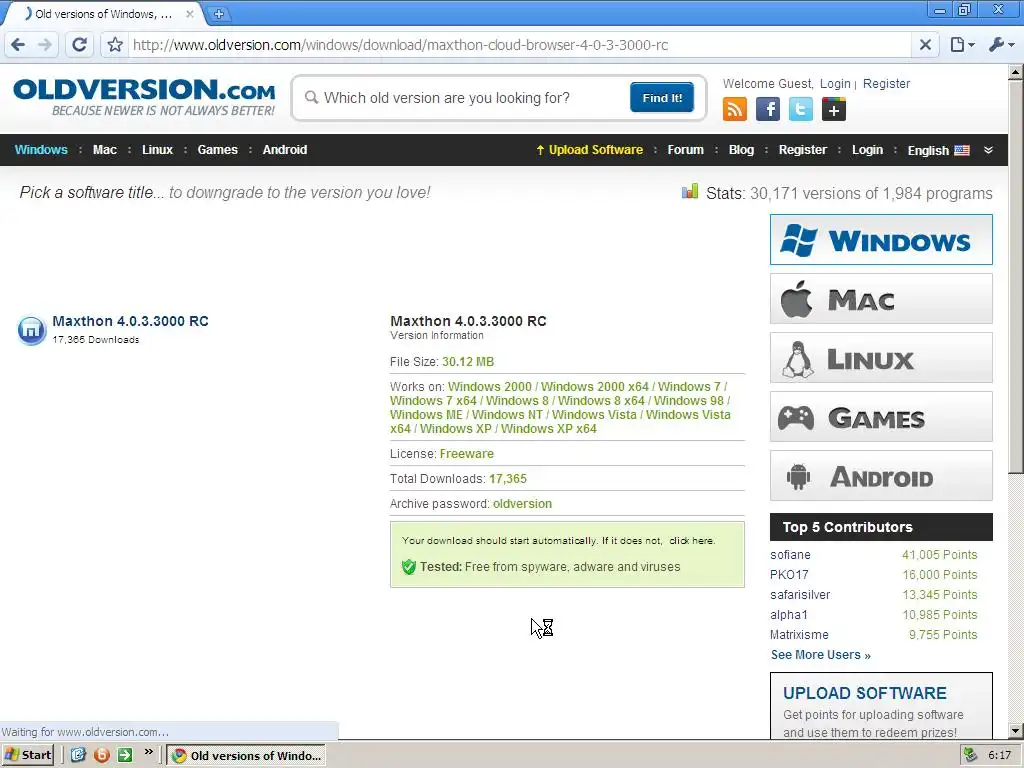Go back with the browser back arrow

click(x=18, y=44)
